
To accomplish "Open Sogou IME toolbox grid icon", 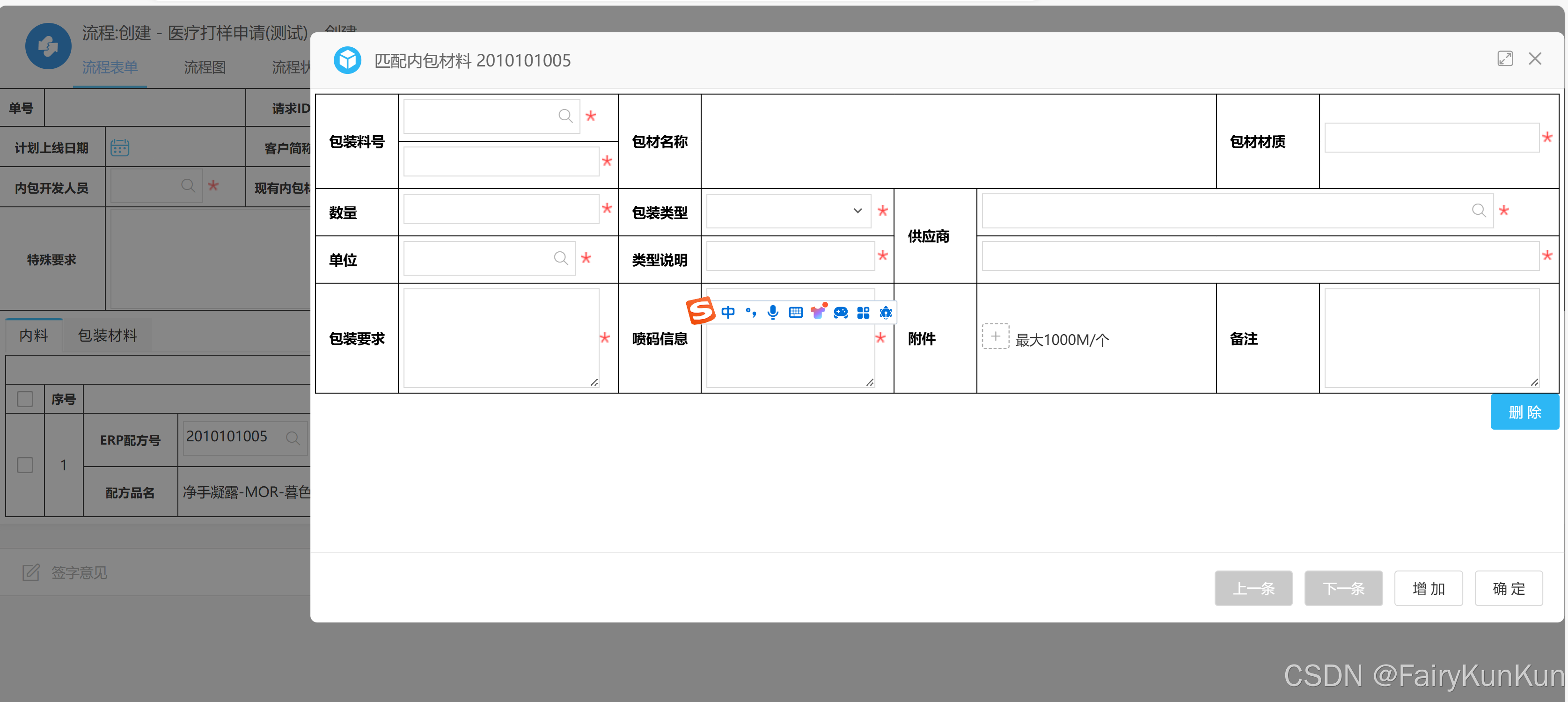I will pyautogui.click(x=863, y=312).
